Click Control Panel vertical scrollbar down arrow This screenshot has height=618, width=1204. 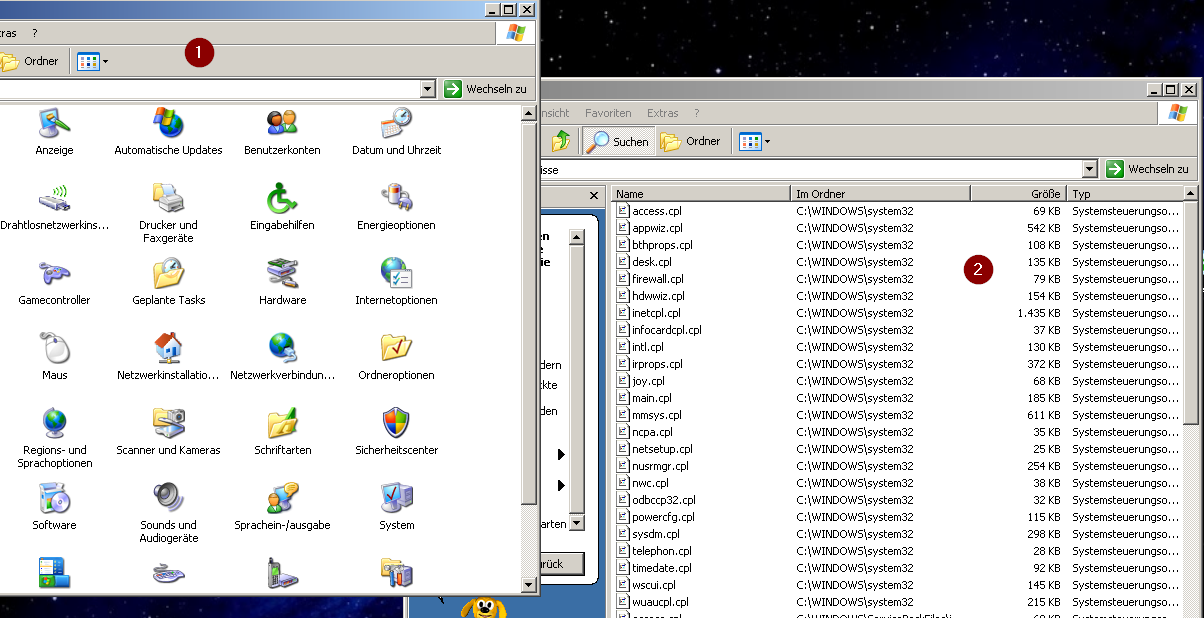coord(529,586)
